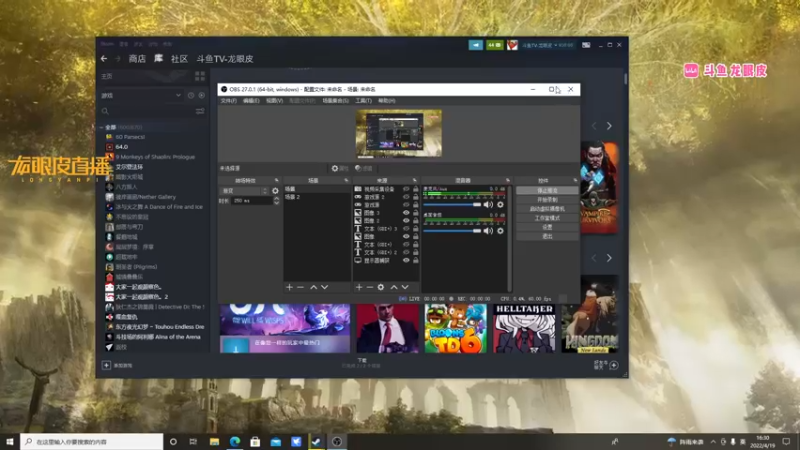Add a new source in OBS Sources panel

[x=359, y=287]
